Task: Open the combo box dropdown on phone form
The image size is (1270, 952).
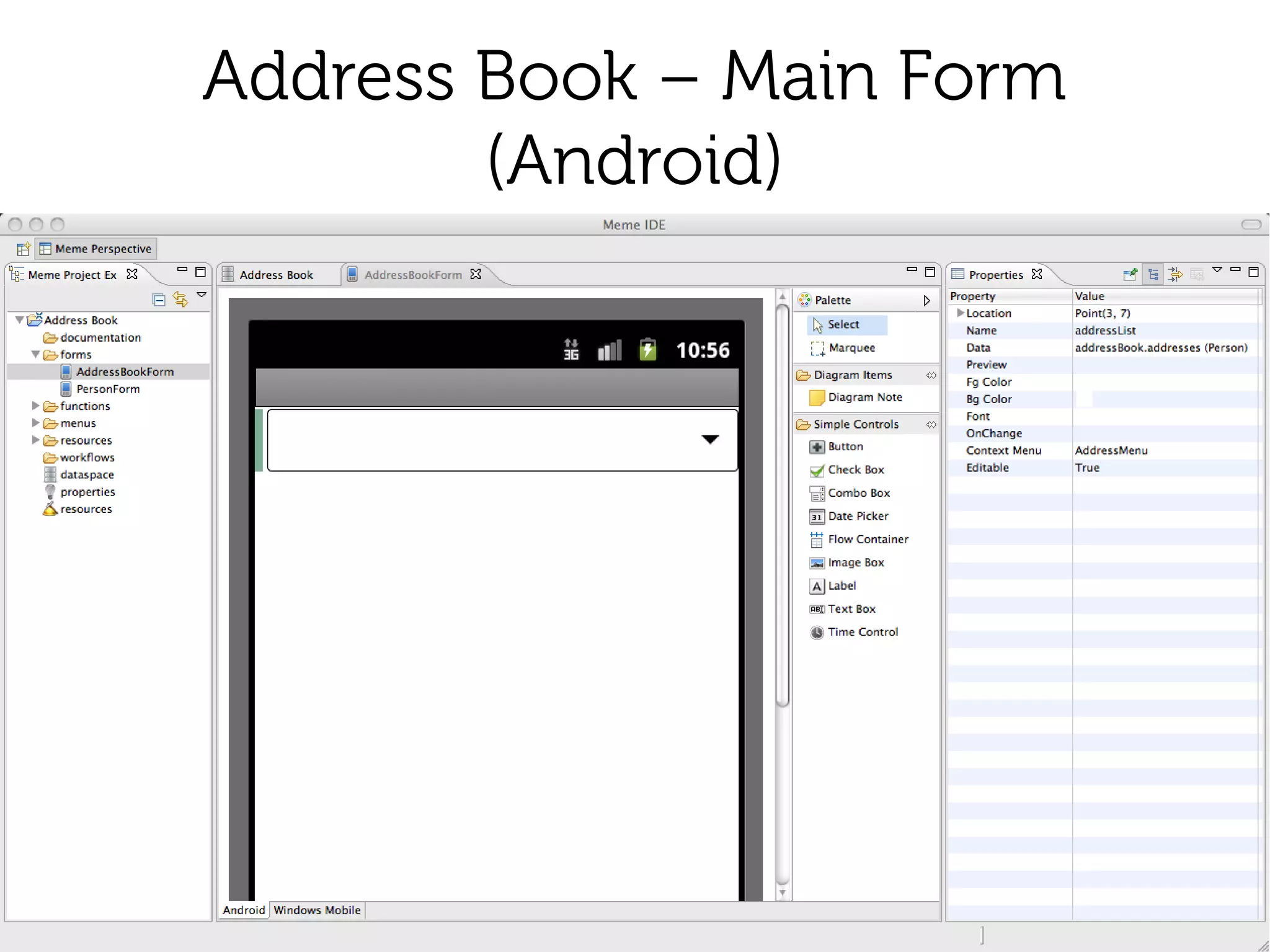Action: 710,439
